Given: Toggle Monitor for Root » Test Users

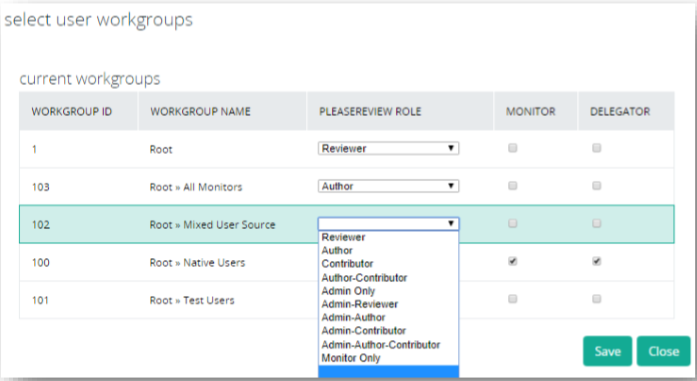Looking at the screenshot, I should pos(513,299).
